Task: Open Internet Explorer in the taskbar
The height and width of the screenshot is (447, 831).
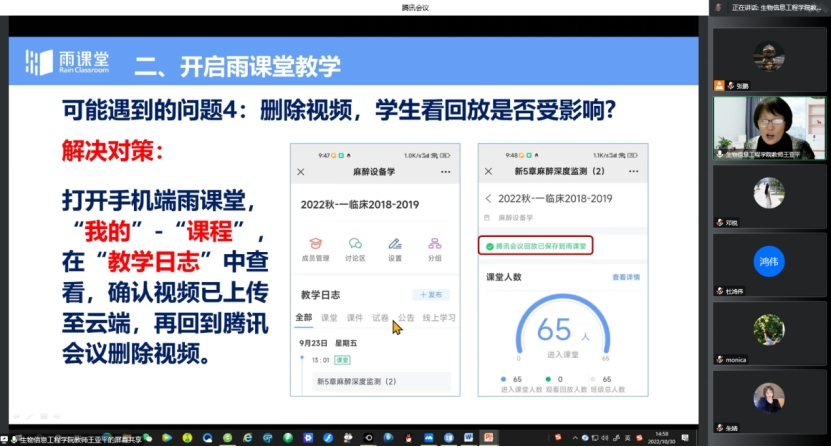Action: pyautogui.click(x=247, y=438)
